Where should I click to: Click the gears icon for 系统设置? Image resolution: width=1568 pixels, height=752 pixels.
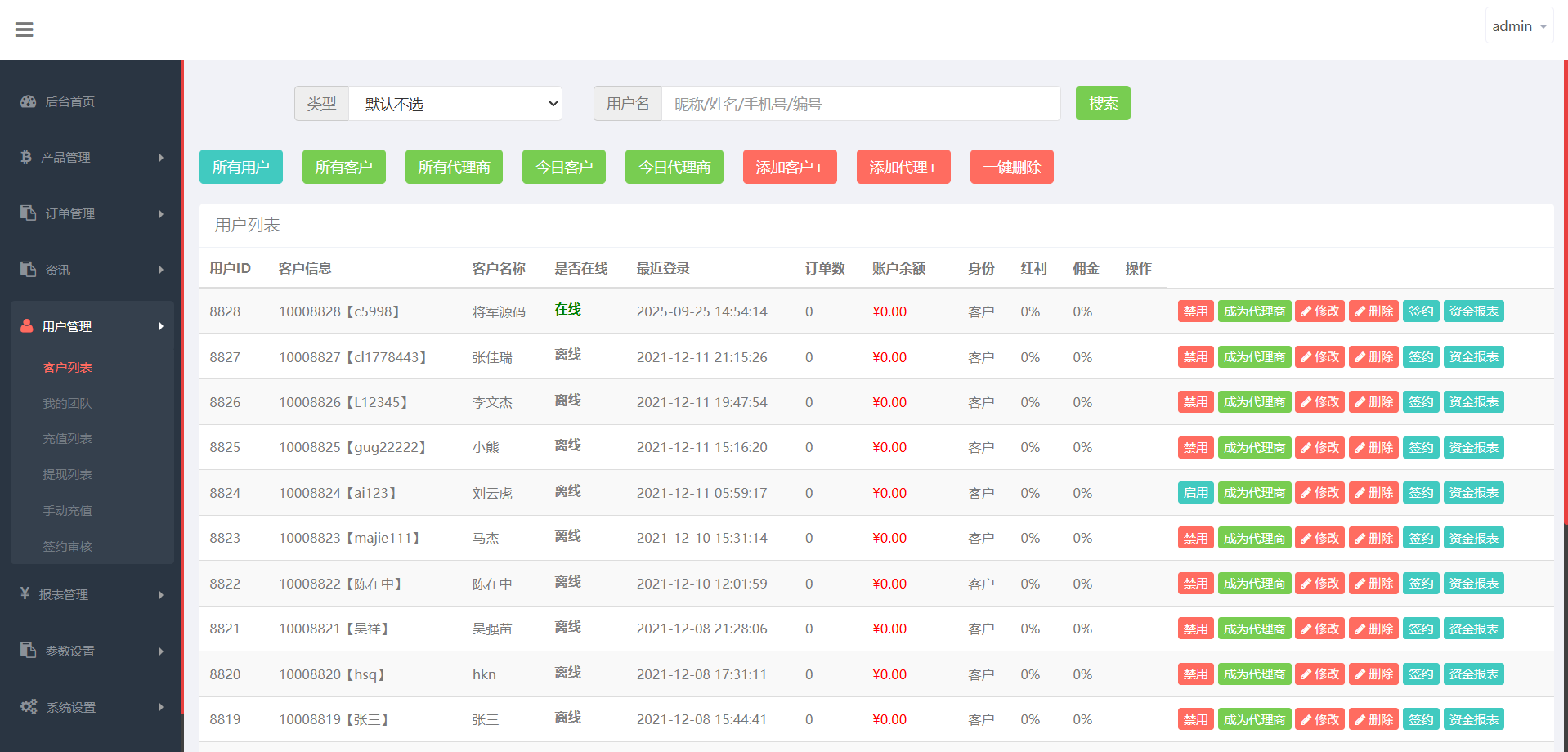click(29, 706)
